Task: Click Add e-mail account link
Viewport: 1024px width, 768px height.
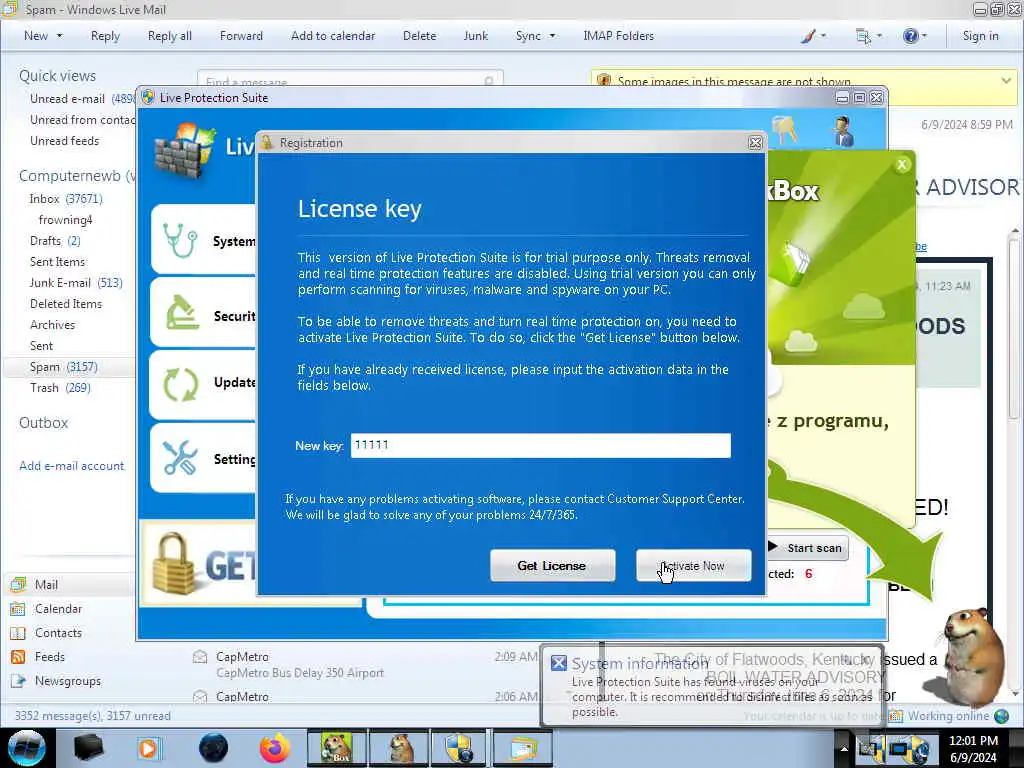Action: point(71,466)
